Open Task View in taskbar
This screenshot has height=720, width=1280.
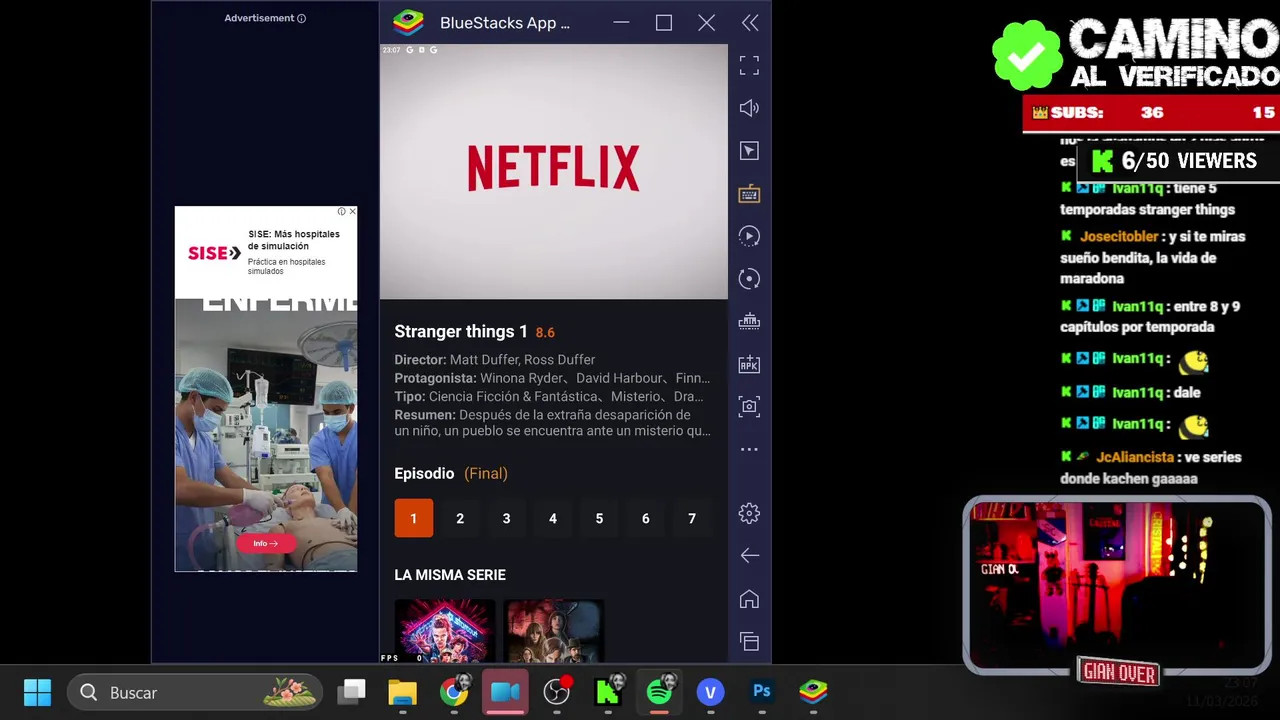(351, 692)
